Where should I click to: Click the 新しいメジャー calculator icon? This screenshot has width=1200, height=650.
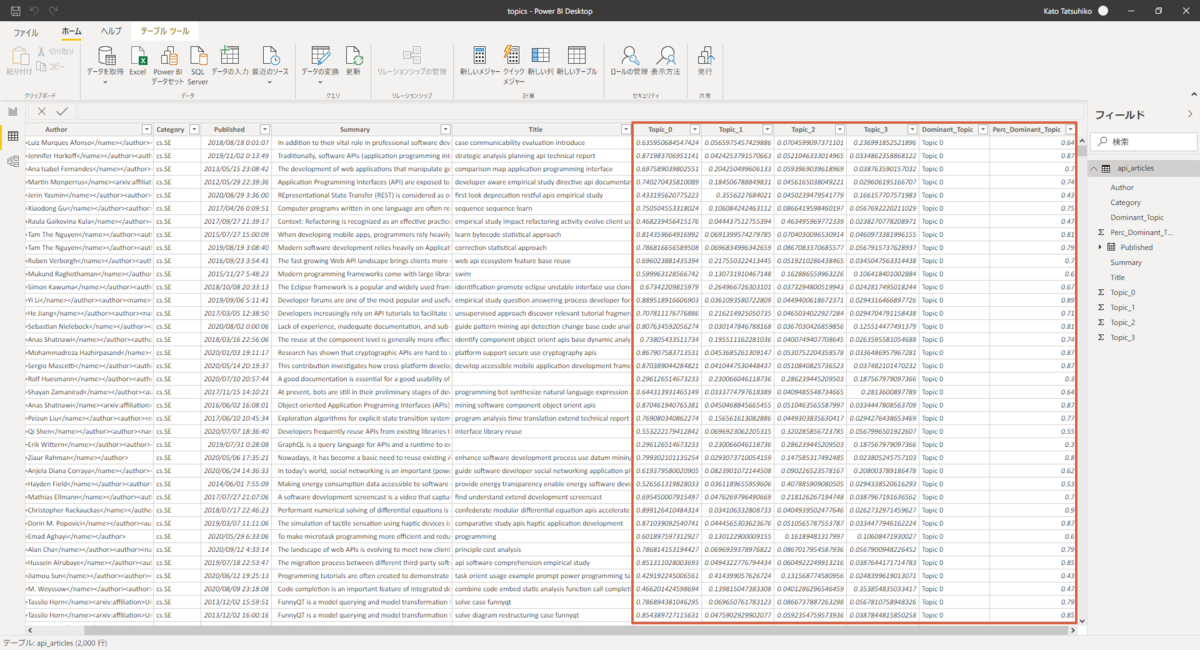(480, 55)
